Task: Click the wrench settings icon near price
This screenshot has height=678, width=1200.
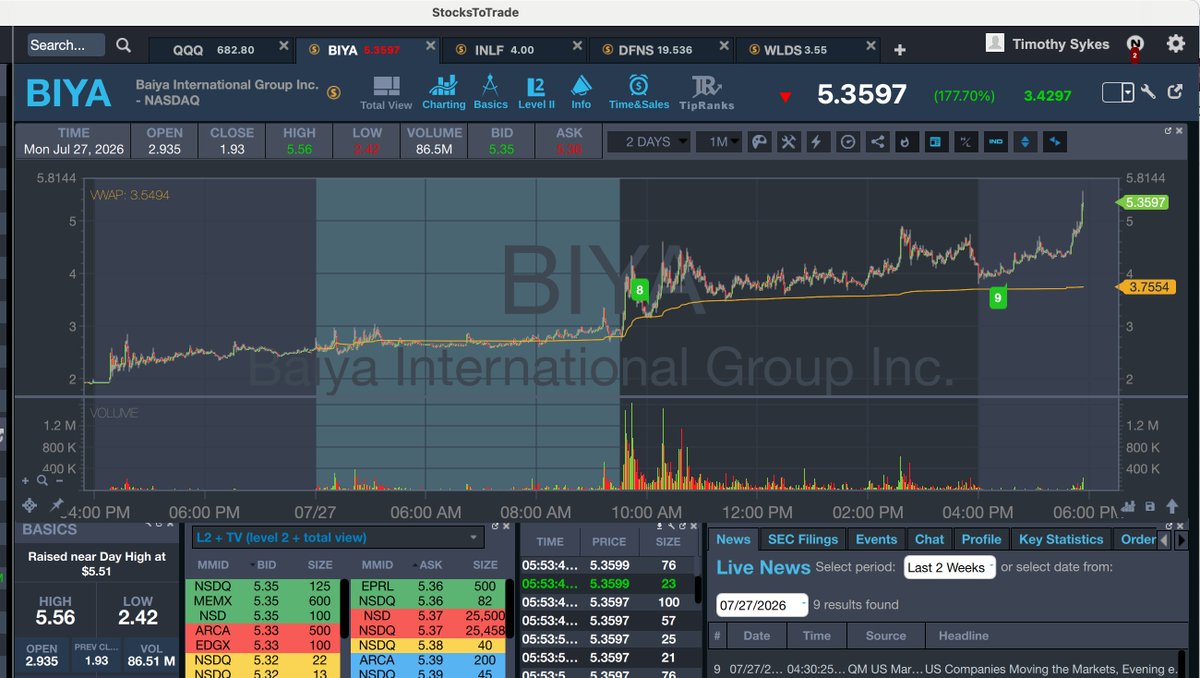Action: [1148, 92]
